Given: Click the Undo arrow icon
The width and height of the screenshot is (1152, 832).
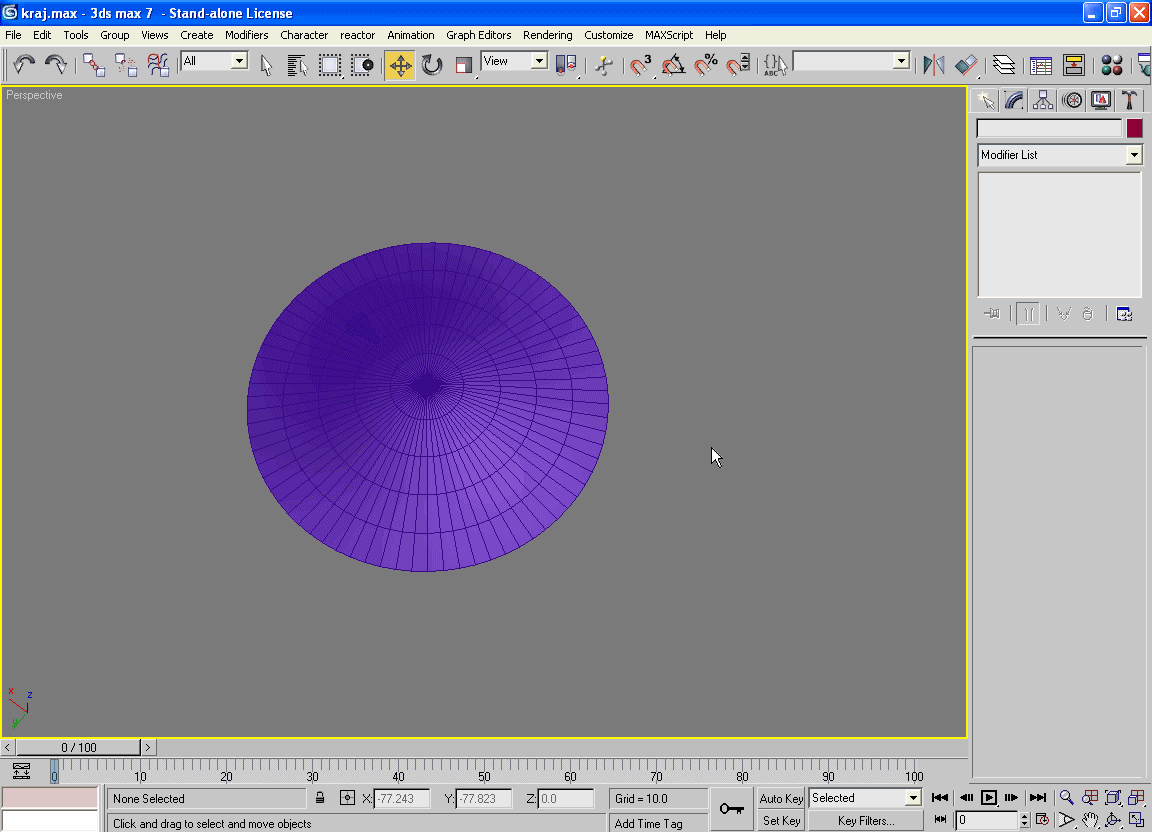Looking at the screenshot, I should (24, 66).
